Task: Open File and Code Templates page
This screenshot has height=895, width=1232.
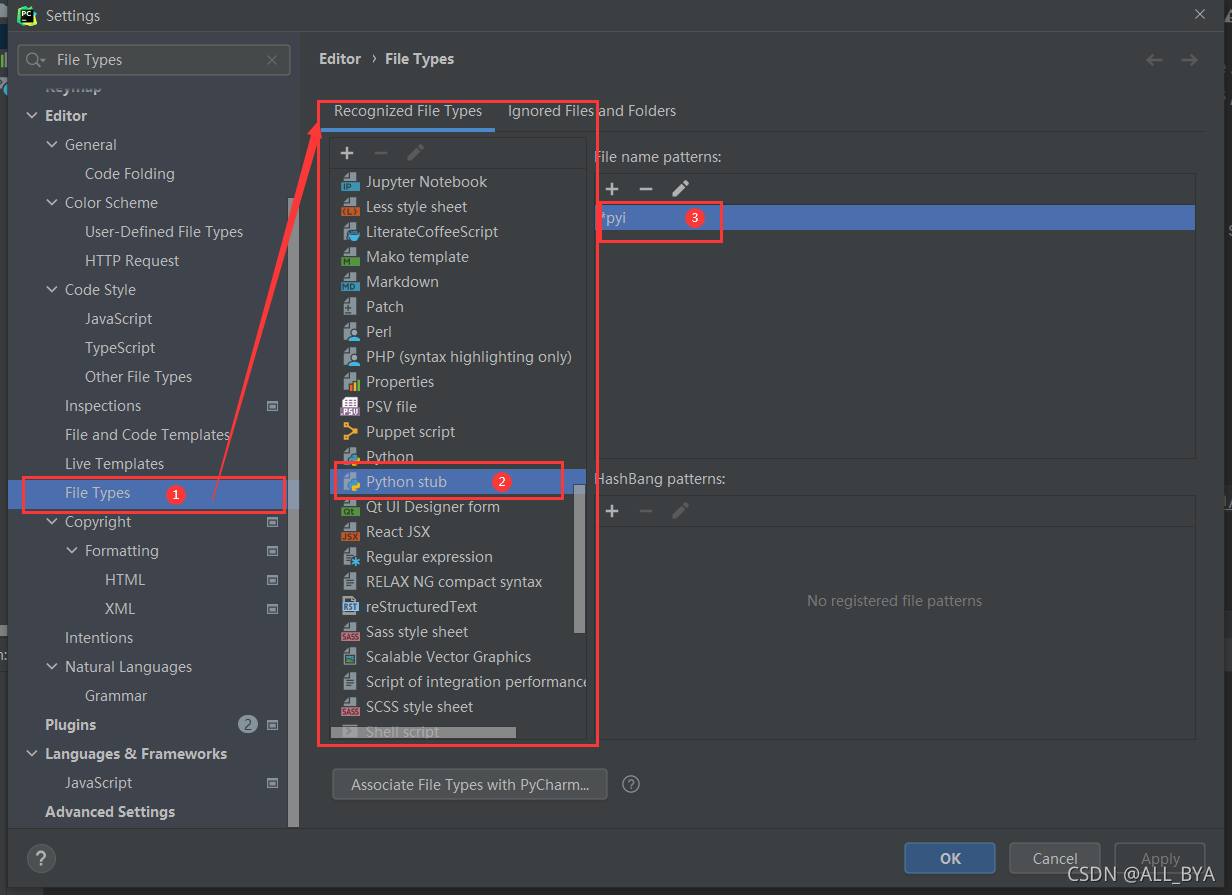Action: 147,435
